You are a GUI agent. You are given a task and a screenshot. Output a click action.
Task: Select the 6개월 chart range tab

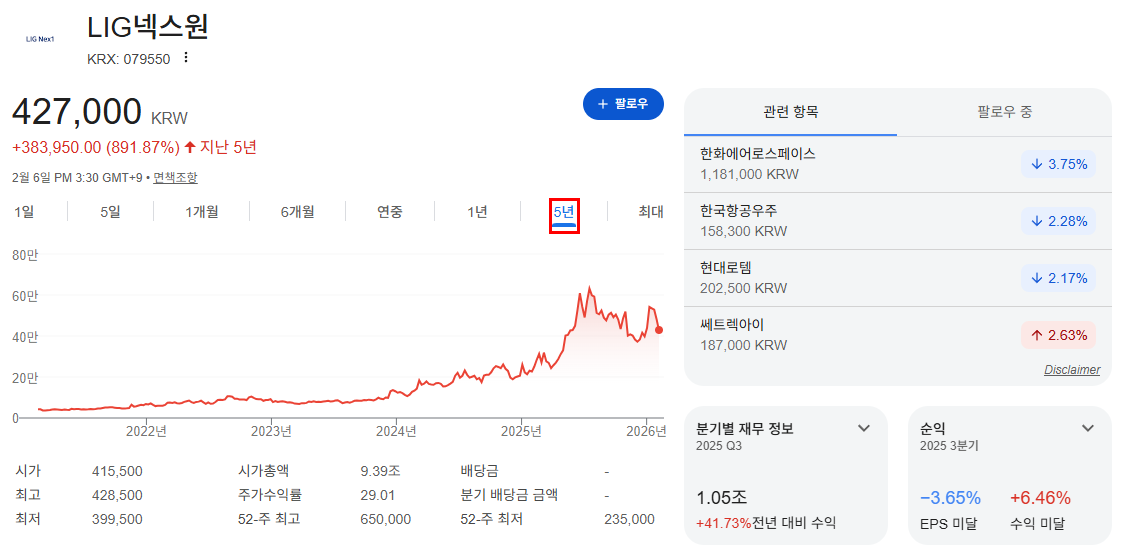(297, 212)
